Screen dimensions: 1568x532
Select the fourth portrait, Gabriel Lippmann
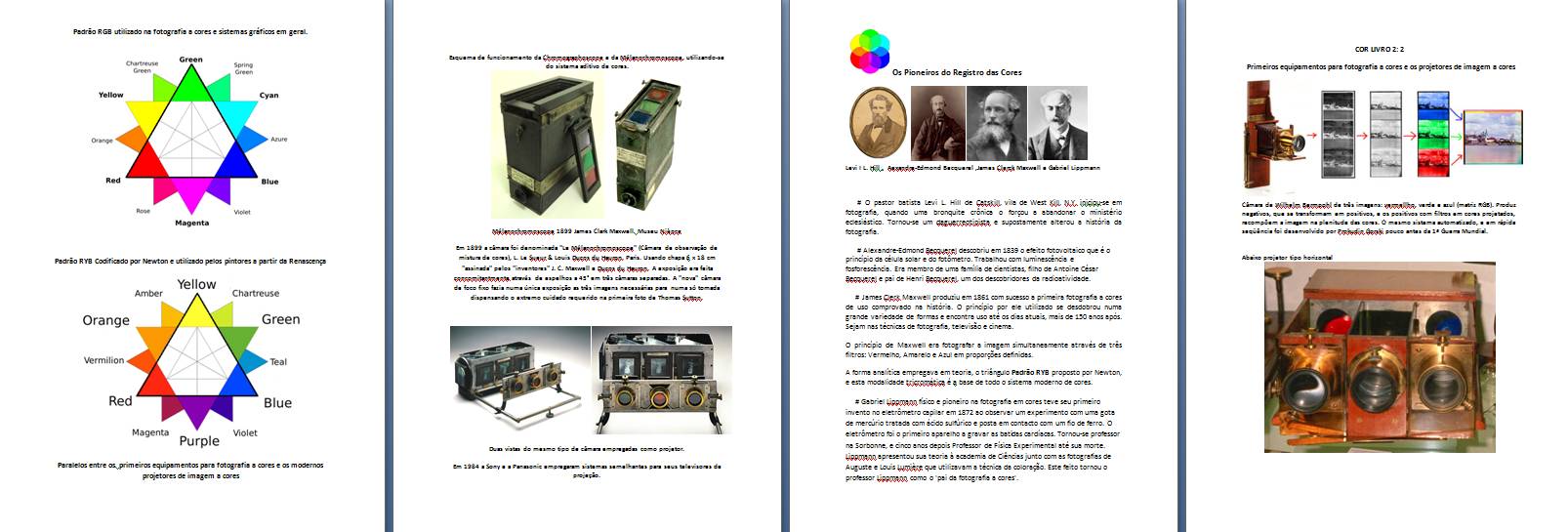(x=1057, y=123)
